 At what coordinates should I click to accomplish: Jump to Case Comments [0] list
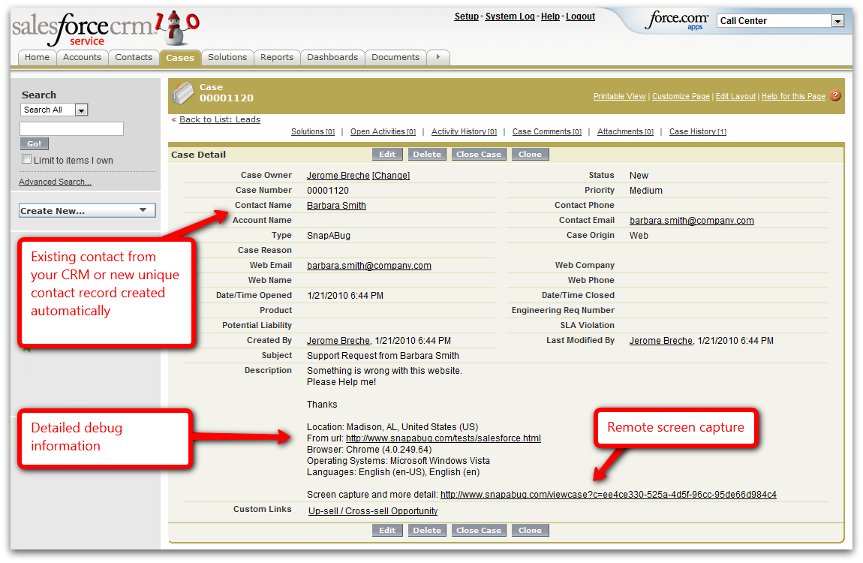[547, 132]
